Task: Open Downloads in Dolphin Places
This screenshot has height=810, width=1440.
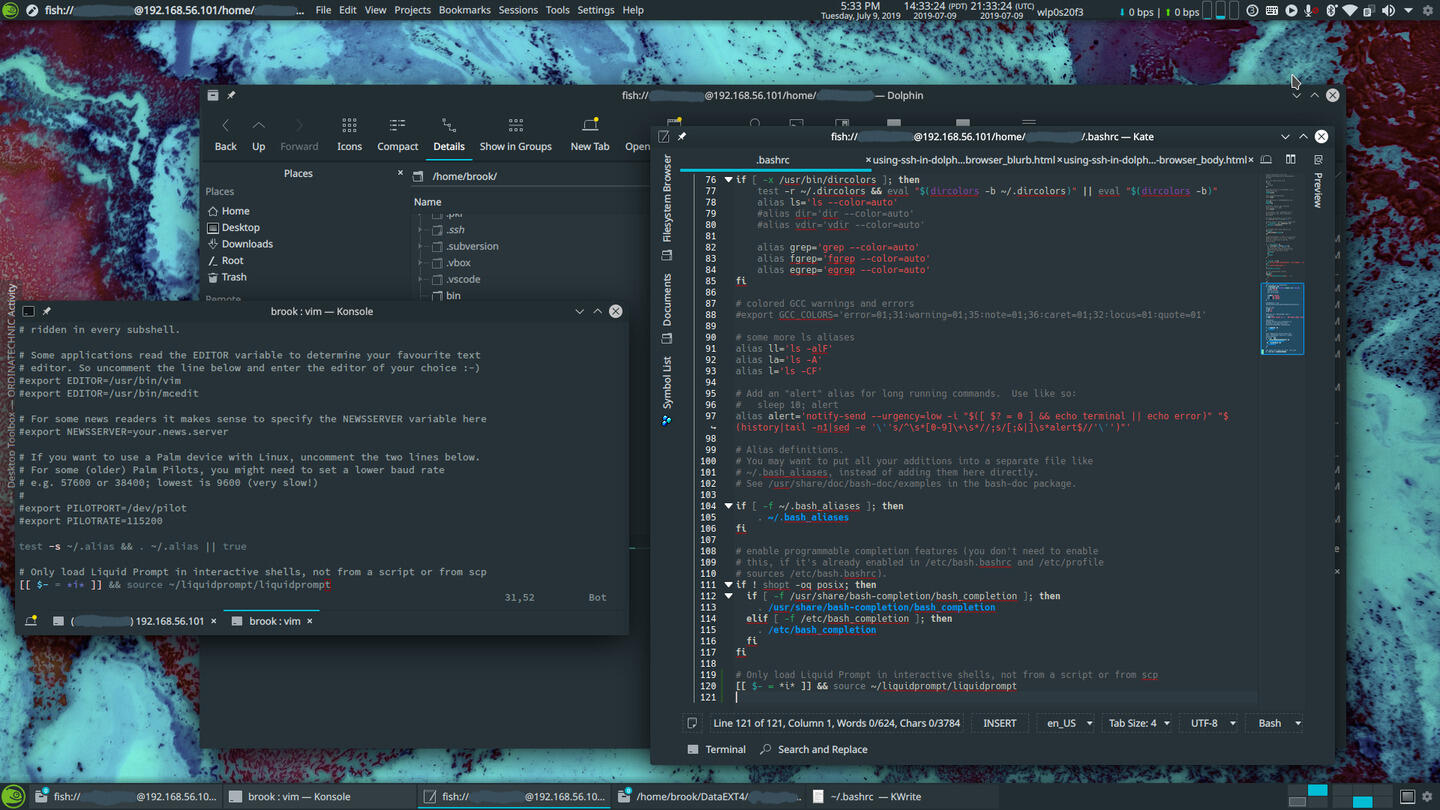Action: (241, 244)
